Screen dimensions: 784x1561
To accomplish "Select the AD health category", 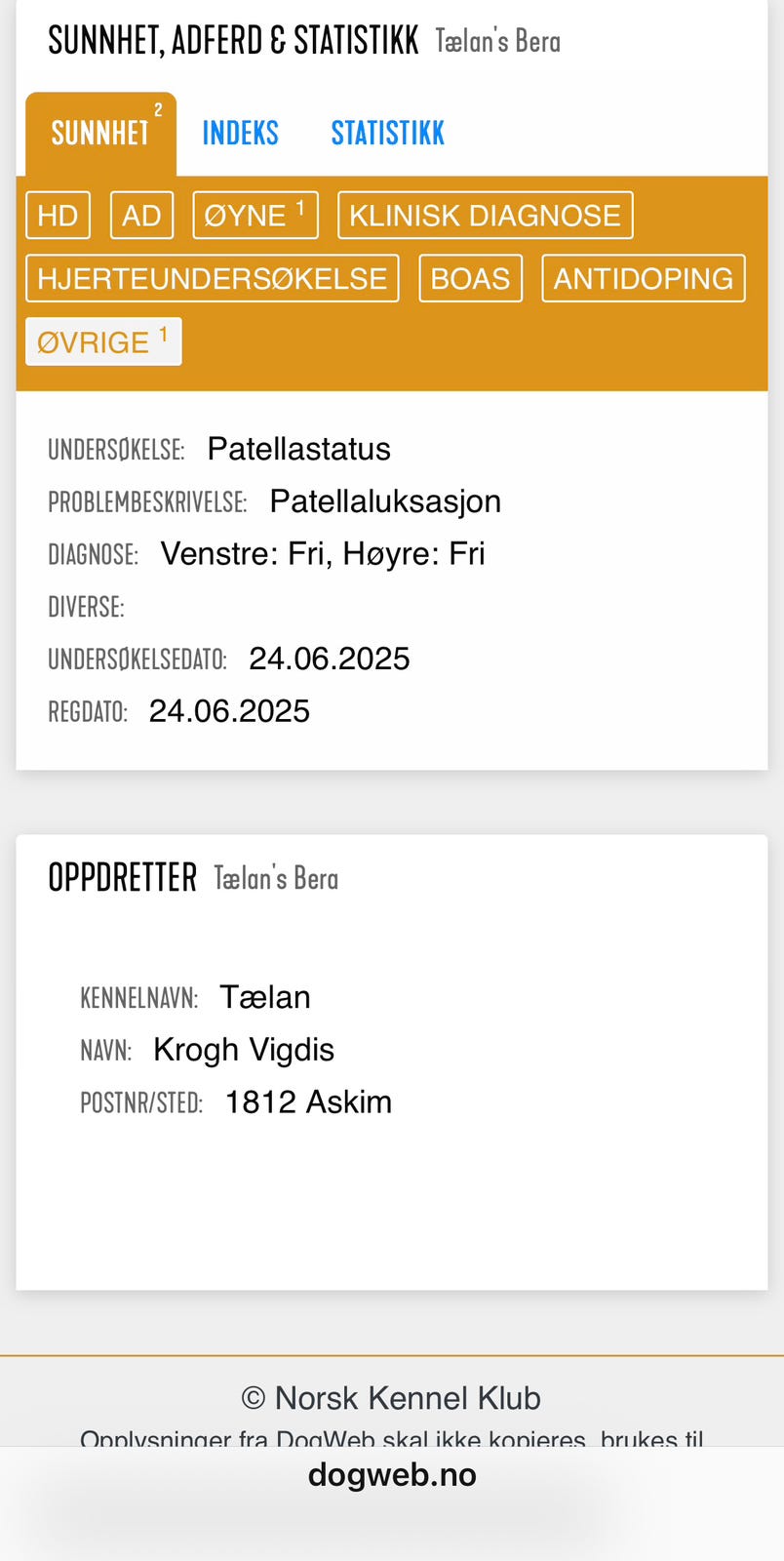I will tap(141, 215).
